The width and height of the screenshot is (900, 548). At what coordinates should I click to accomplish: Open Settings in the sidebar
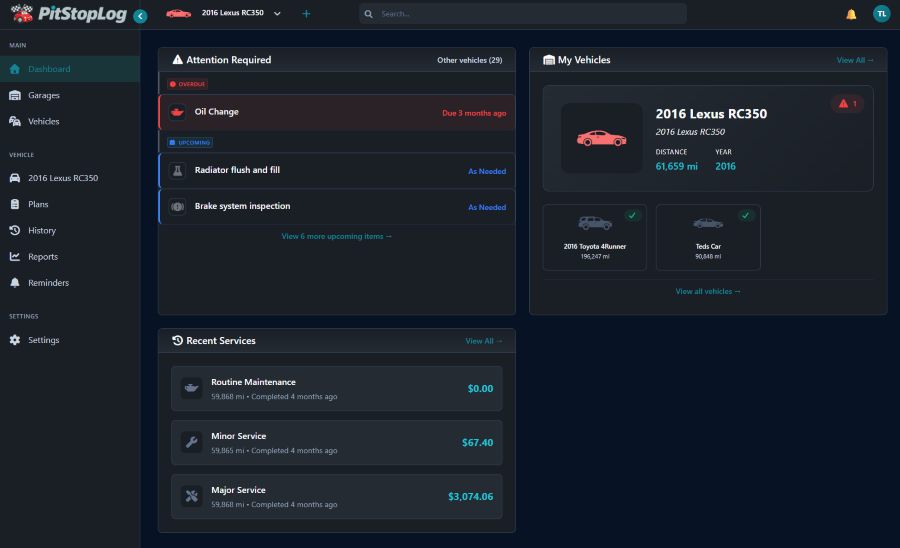[x=70, y=340]
